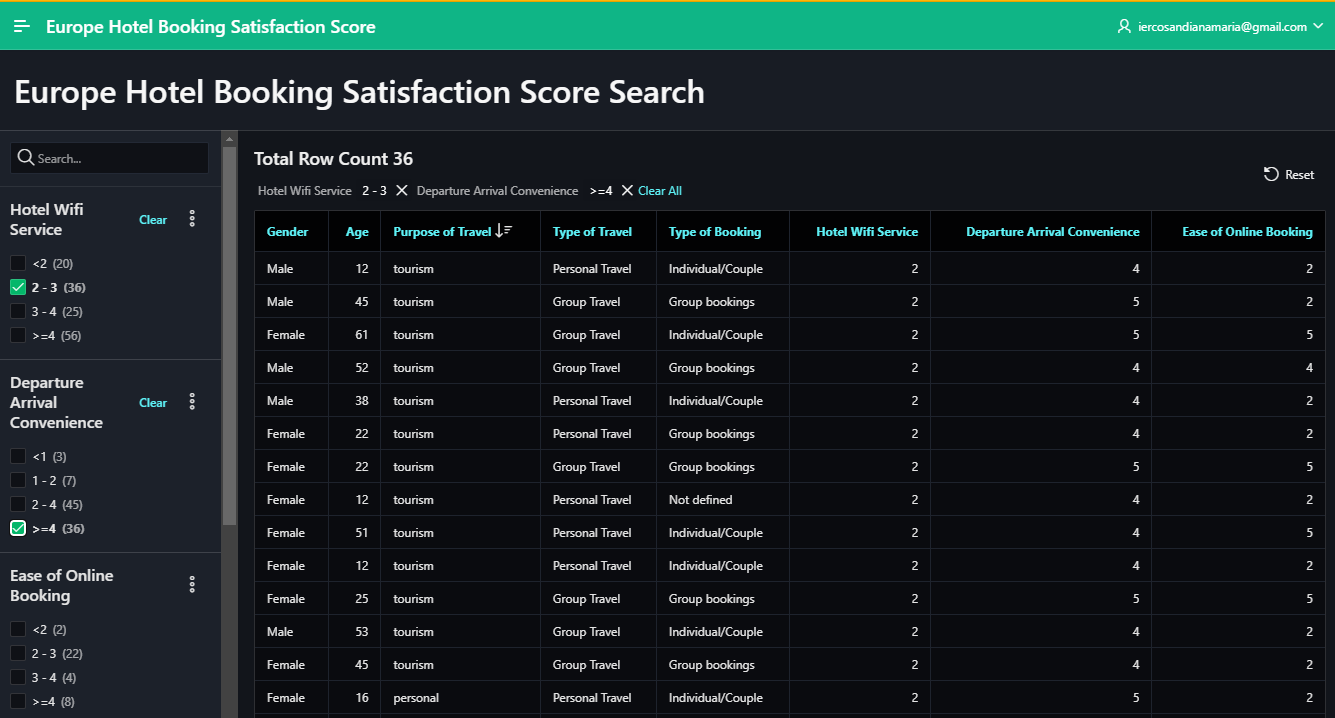This screenshot has height=718, width=1335.
Task: Click the Reset button with circular arrow
Action: [x=1289, y=174]
